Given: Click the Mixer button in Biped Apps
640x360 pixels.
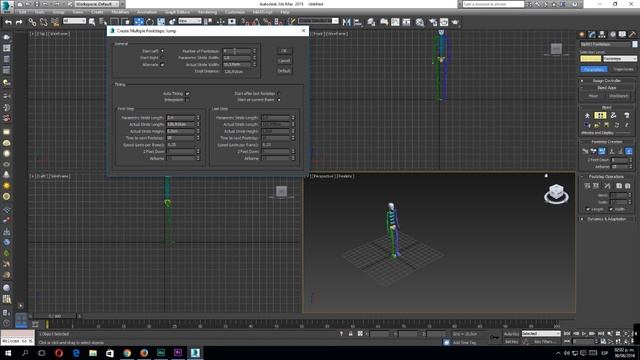Looking at the screenshot, I should click(x=593, y=96).
